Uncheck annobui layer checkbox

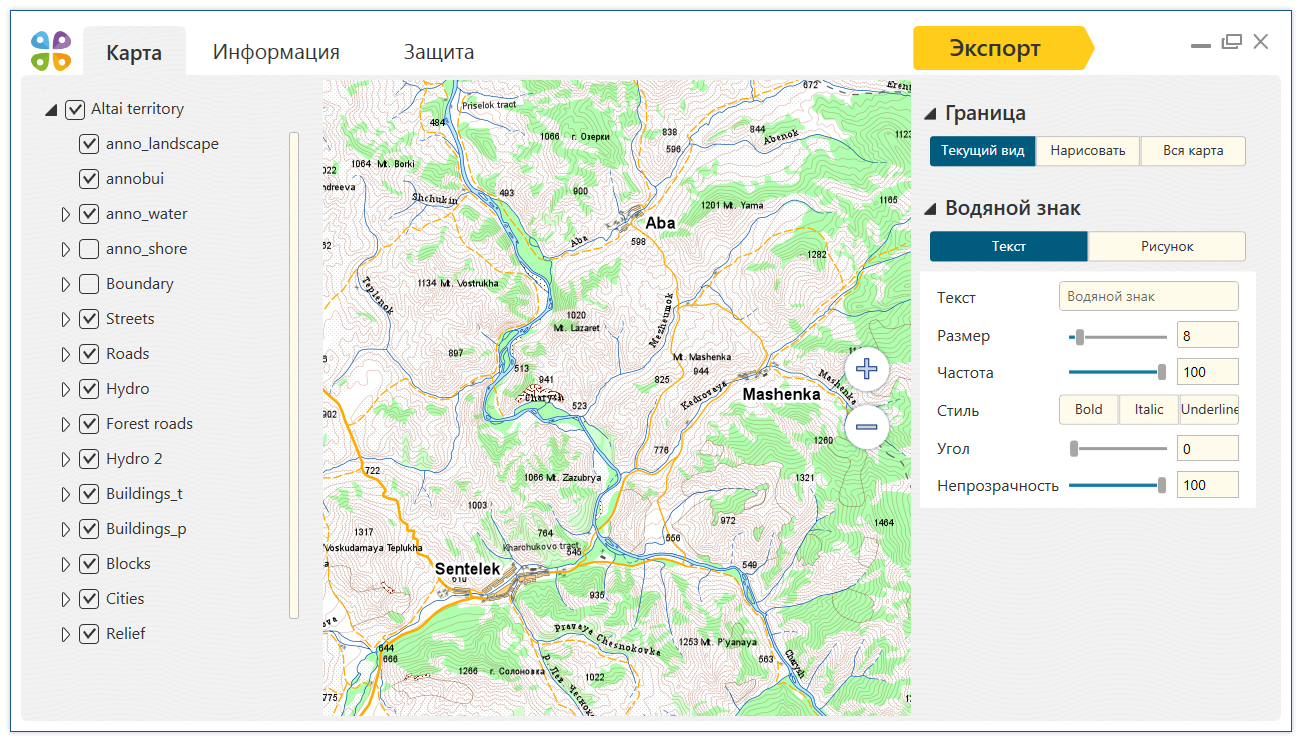[x=89, y=179]
